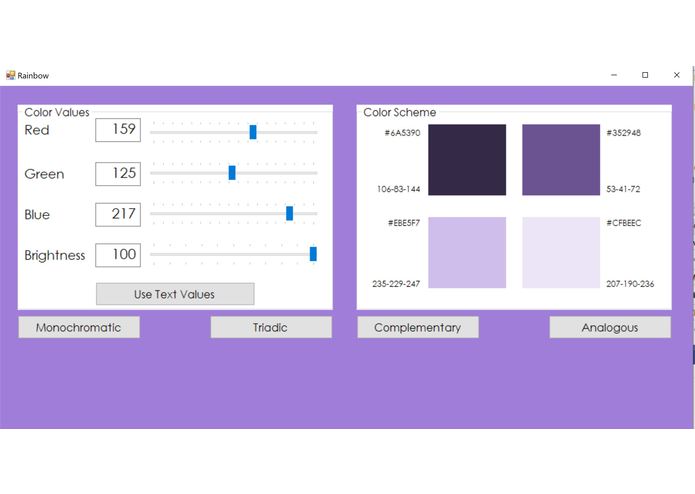Click the Green slider thumb
Image resolution: width=695 pixels, height=494 pixels.
(x=232, y=173)
